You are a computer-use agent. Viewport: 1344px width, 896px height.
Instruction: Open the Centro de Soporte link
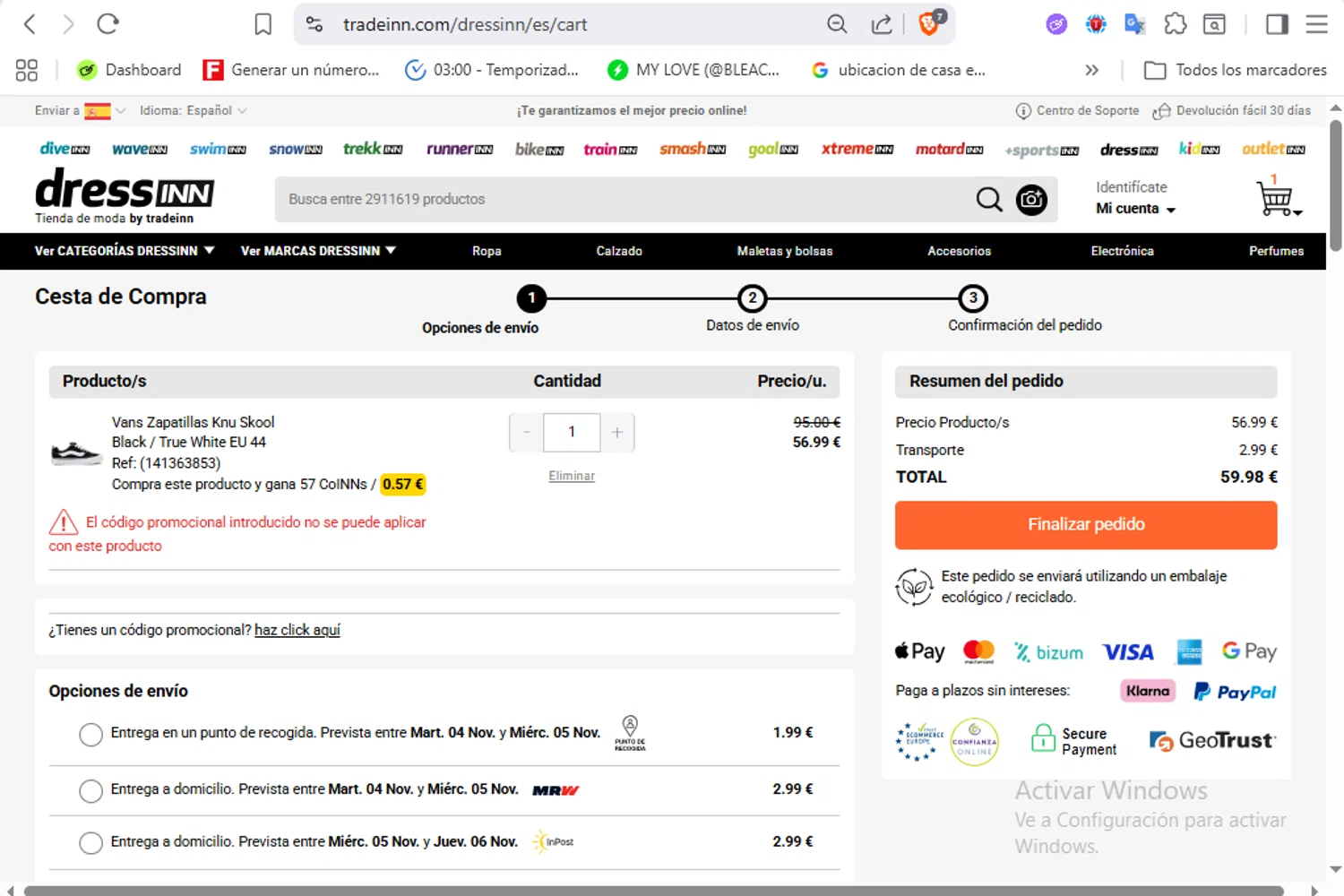pyautogui.click(x=1077, y=111)
